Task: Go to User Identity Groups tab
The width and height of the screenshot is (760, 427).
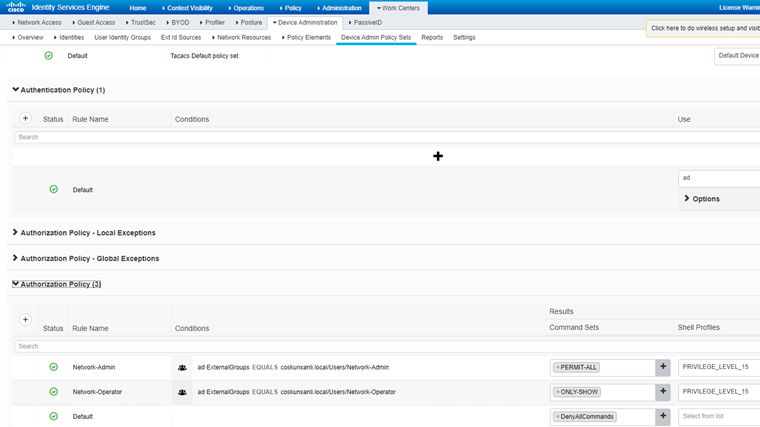Action: (123, 37)
